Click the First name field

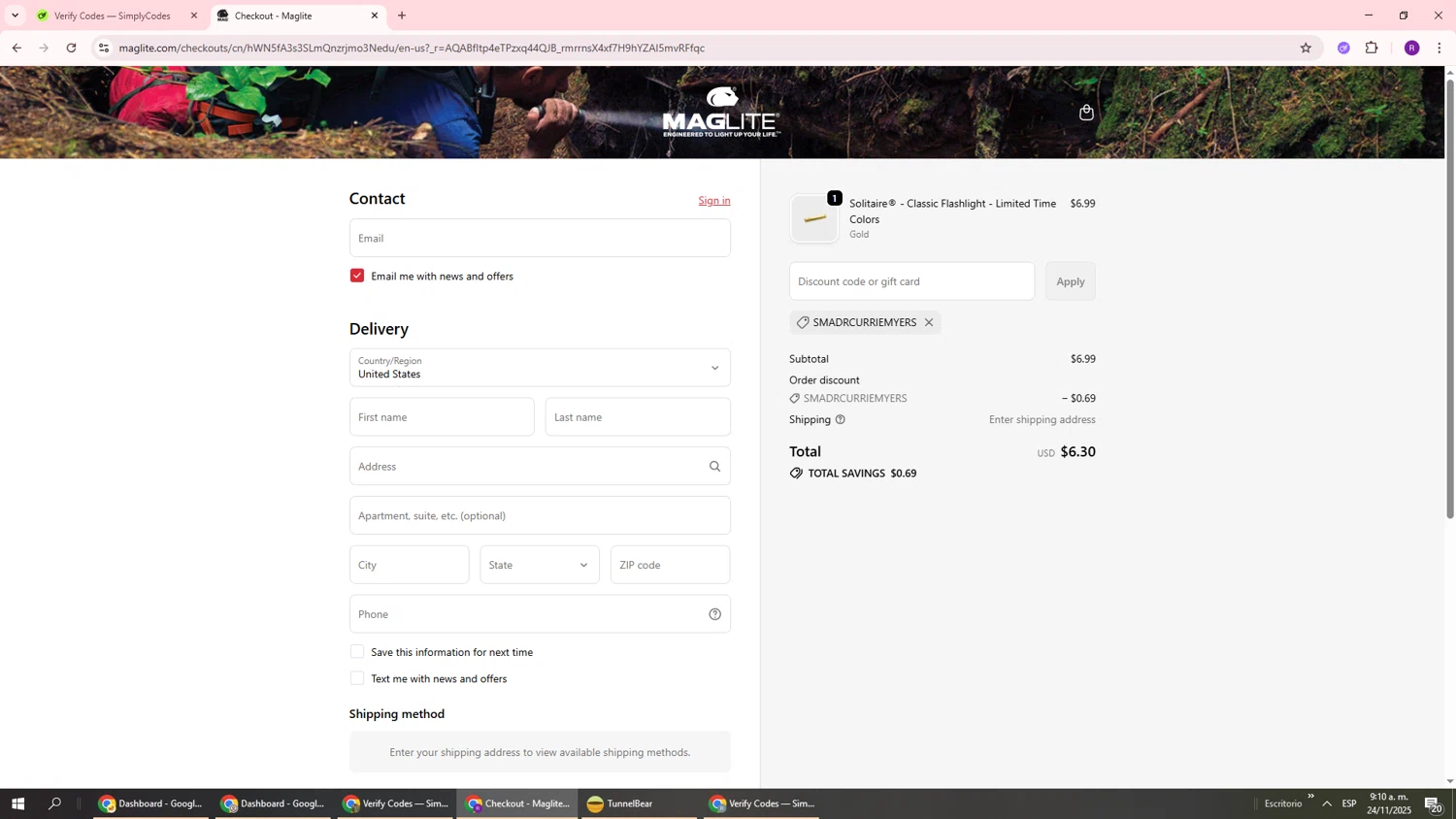(442, 417)
